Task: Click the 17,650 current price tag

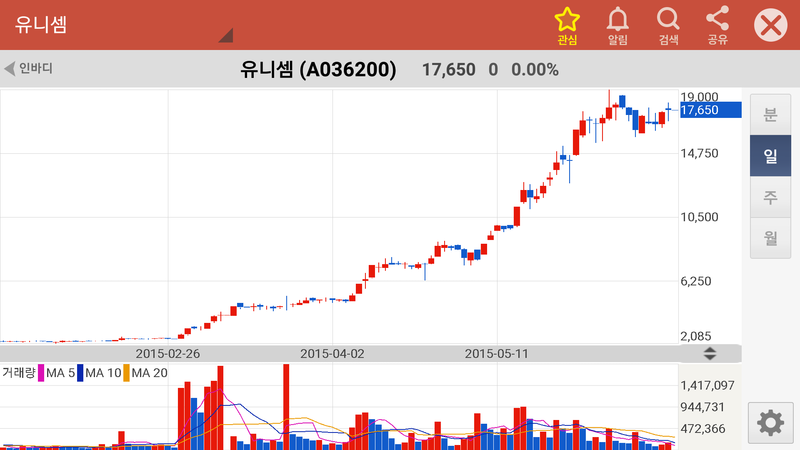Action: [x=709, y=110]
